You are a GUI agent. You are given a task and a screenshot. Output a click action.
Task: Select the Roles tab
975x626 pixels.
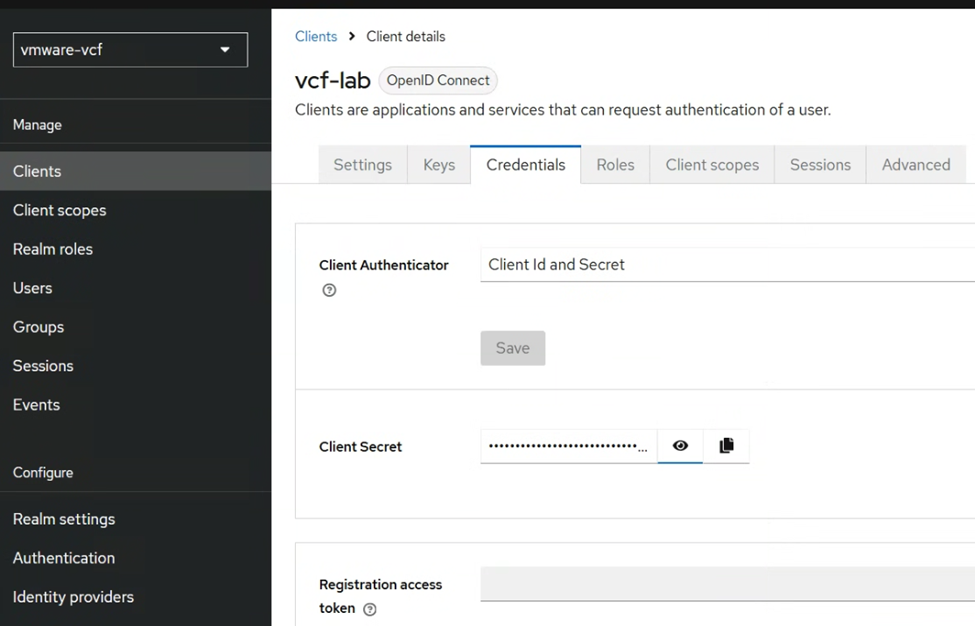click(x=615, y=165)
